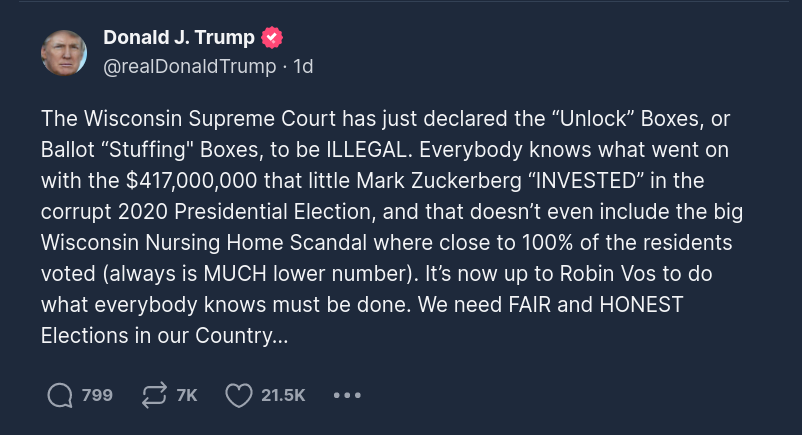Click the 21.5K likes count
The height and width of the screenshot is (435, 802).
283,396
